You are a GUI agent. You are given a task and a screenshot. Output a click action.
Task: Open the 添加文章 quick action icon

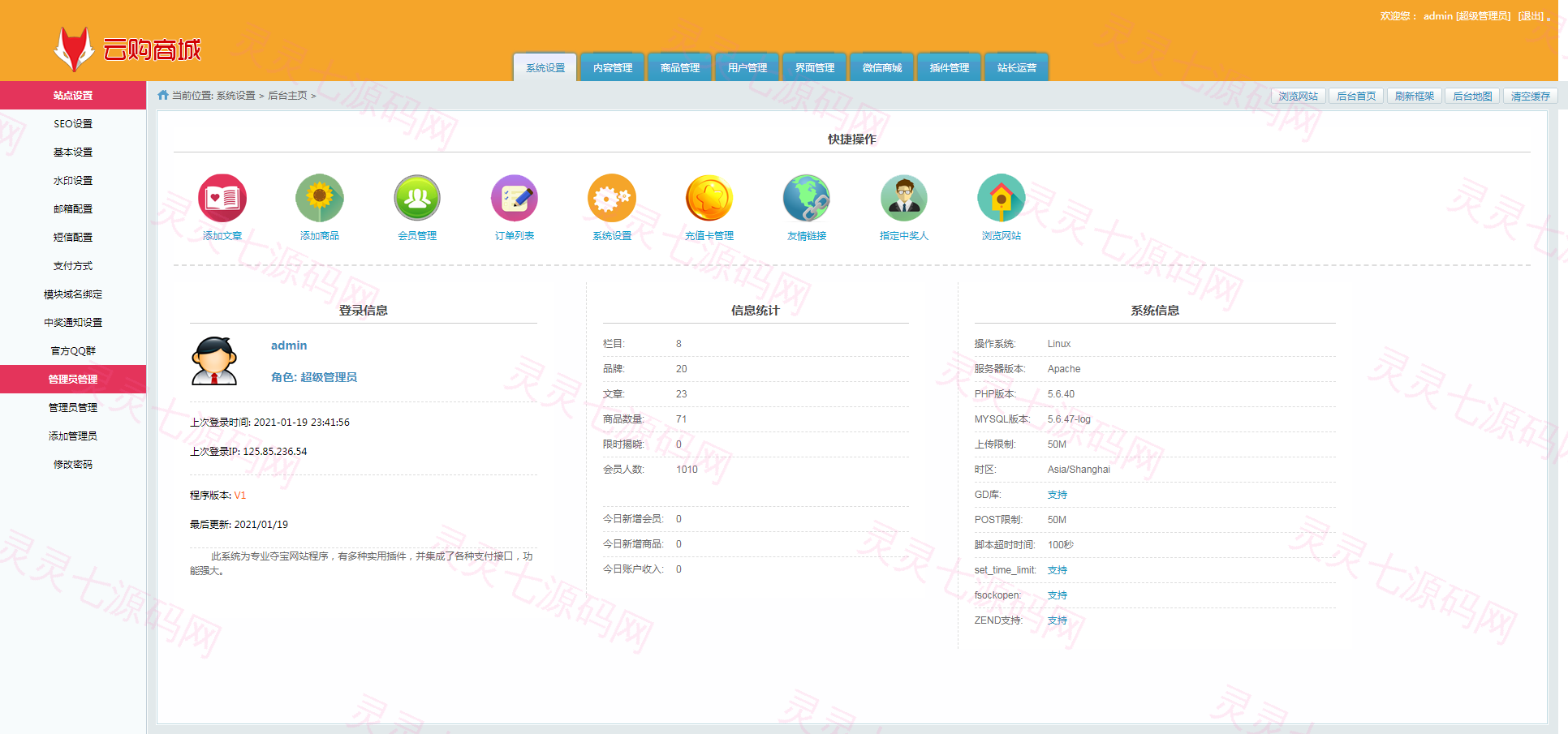click(222, 198)
